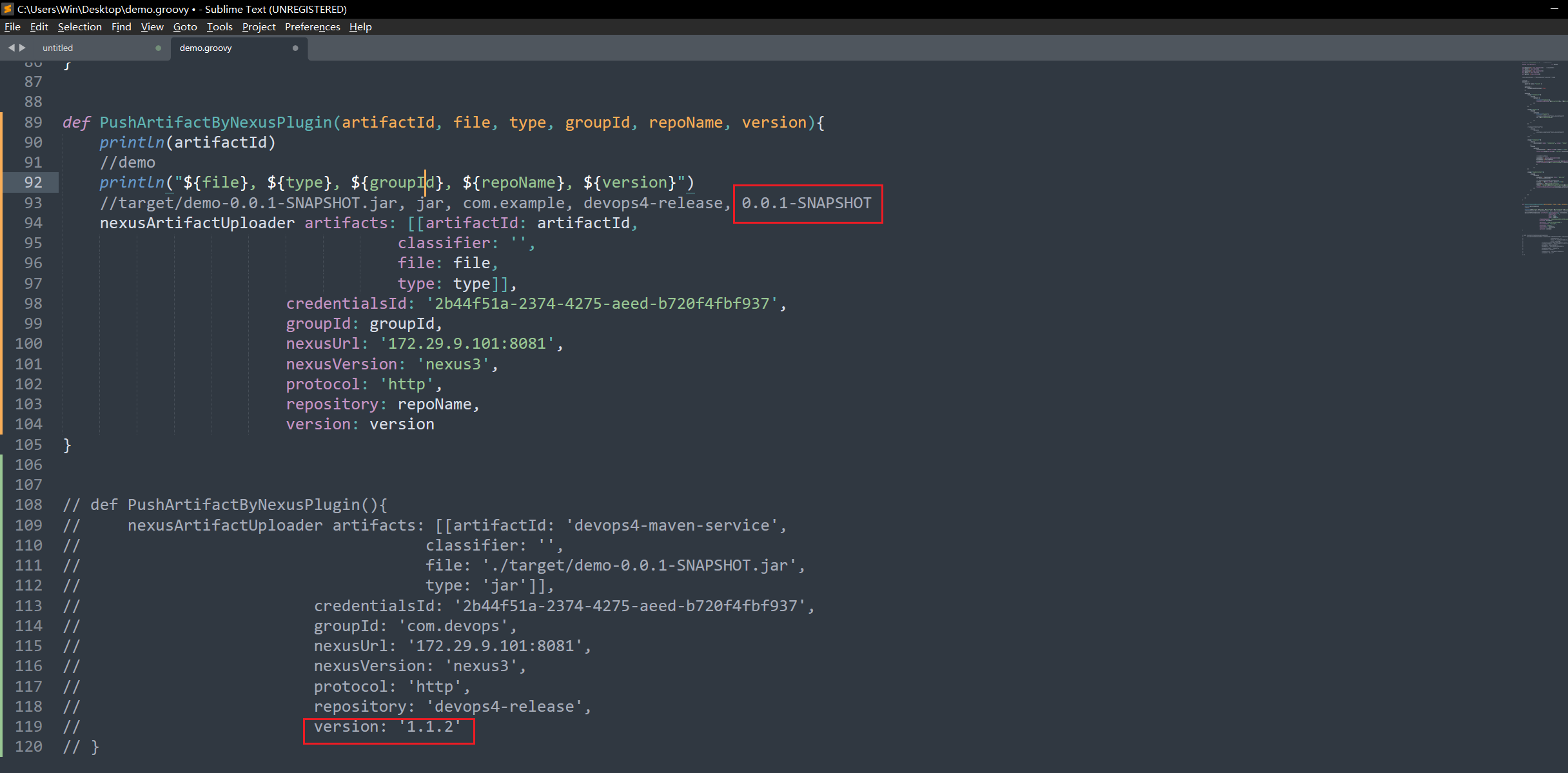Open the Find menu
The width and height of the screenshot is (1568, 773).
point(121,26)
